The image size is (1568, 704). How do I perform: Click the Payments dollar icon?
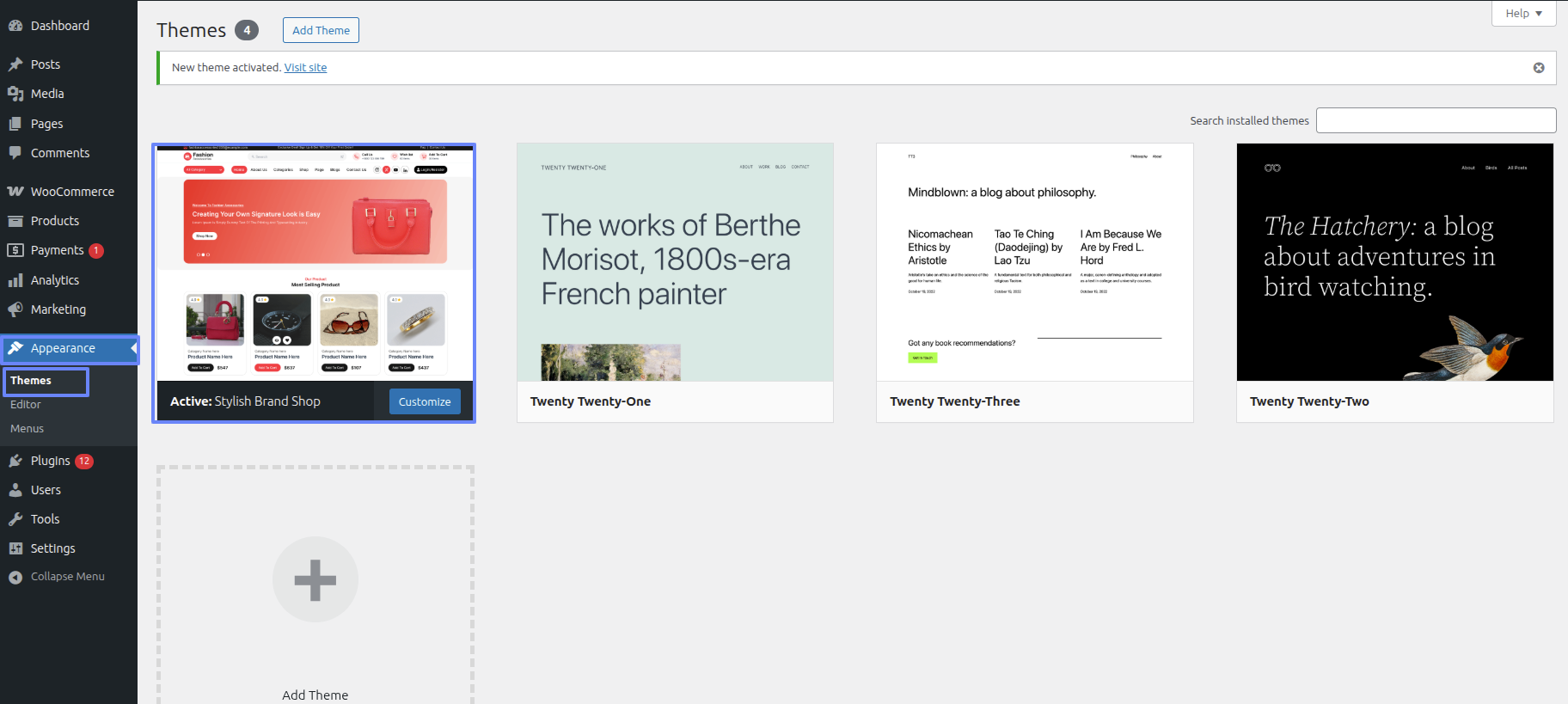tap(15, 250)
